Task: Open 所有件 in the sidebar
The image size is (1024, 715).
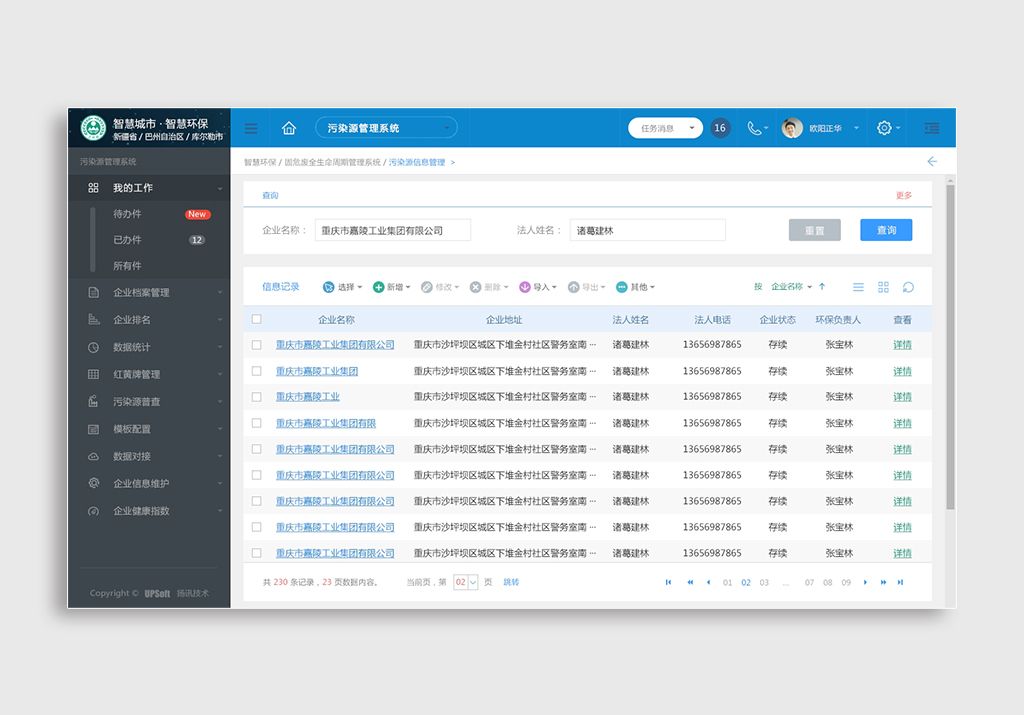Action: click(x=127, y=266)
